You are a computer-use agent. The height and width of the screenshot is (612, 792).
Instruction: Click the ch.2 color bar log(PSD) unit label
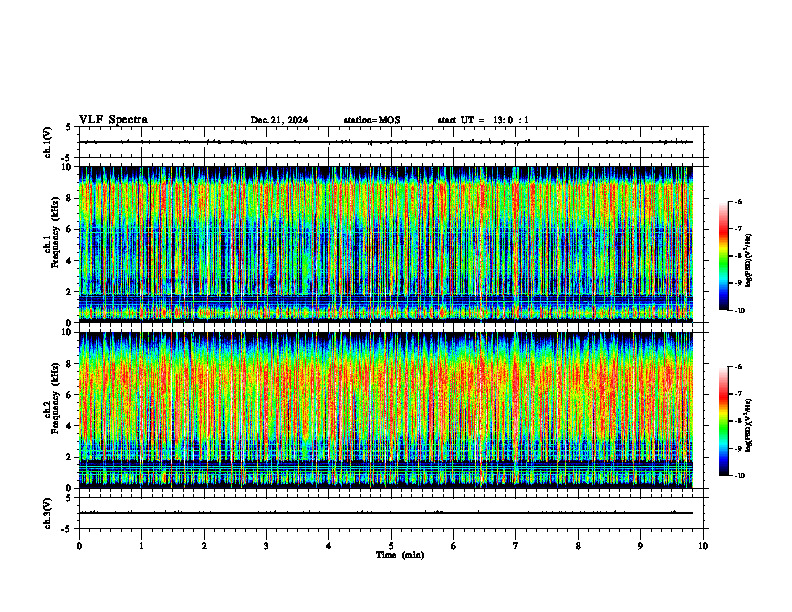750,425
